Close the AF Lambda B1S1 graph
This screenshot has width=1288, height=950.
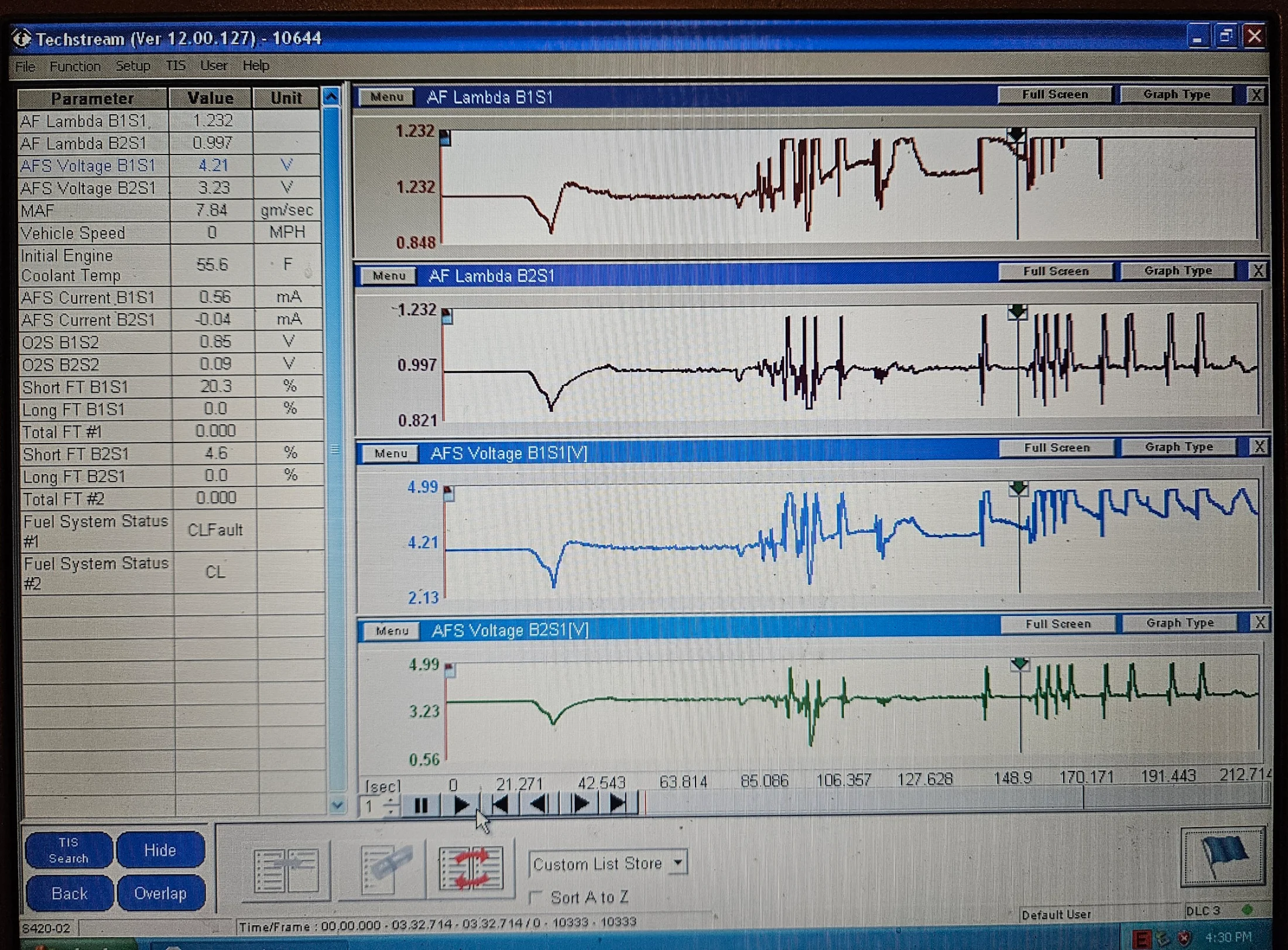click(x=1256, y=95)
